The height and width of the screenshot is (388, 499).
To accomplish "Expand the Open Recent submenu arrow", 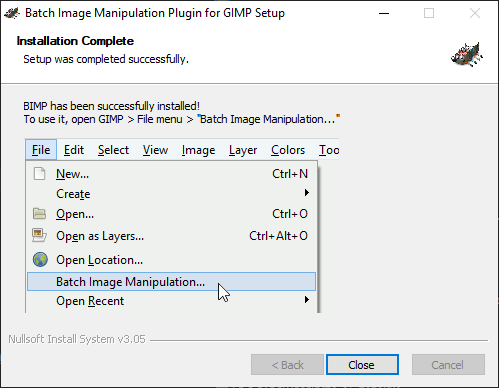I will 307,299.
